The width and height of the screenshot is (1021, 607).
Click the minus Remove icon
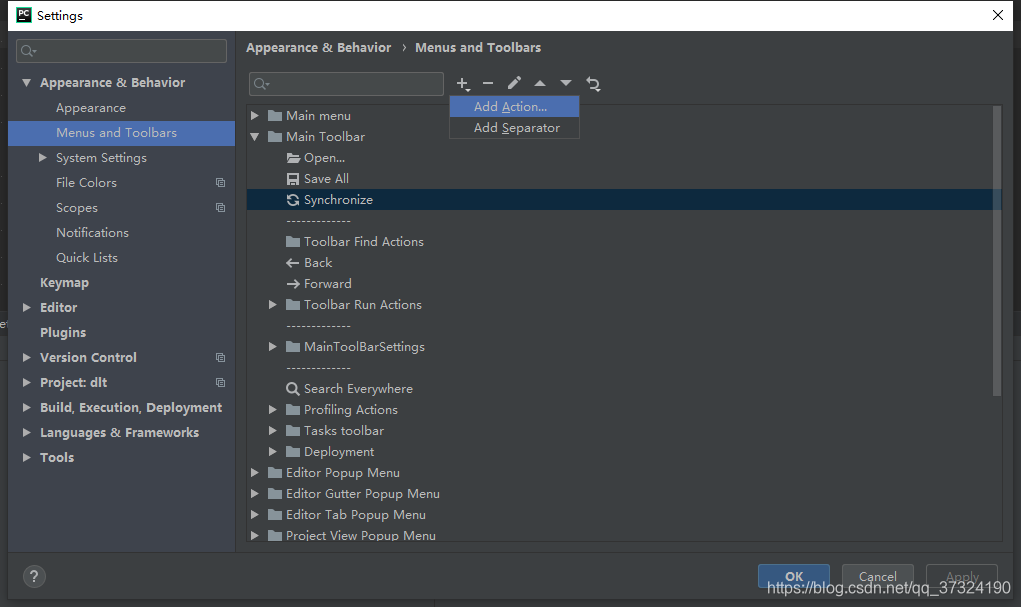pos(488,83)
